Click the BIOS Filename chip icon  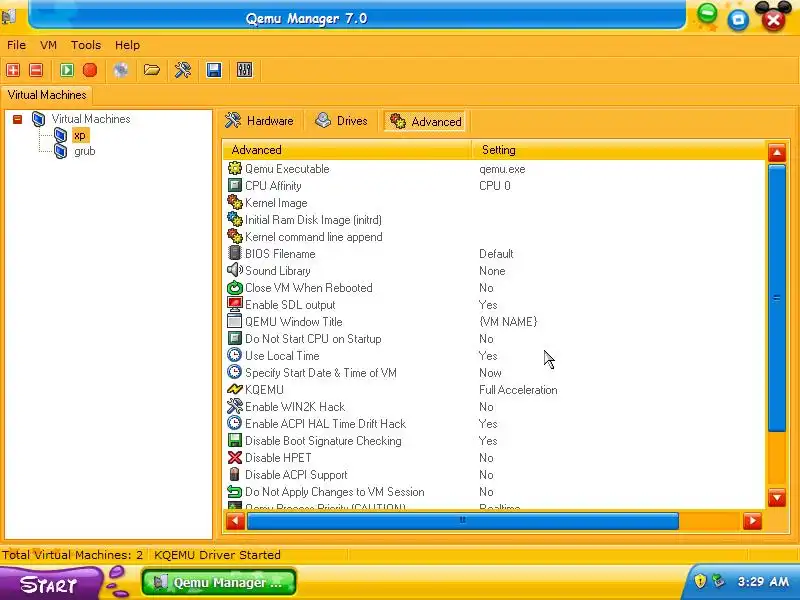(x=235, y=254)
